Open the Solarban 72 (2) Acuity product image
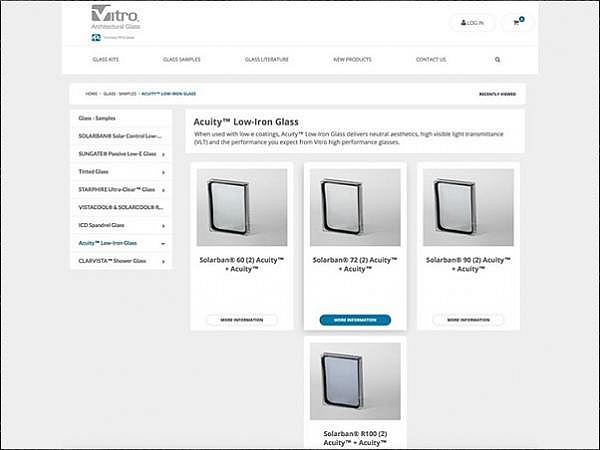Screen dimensions: 600x450 (x=355, y=207)
